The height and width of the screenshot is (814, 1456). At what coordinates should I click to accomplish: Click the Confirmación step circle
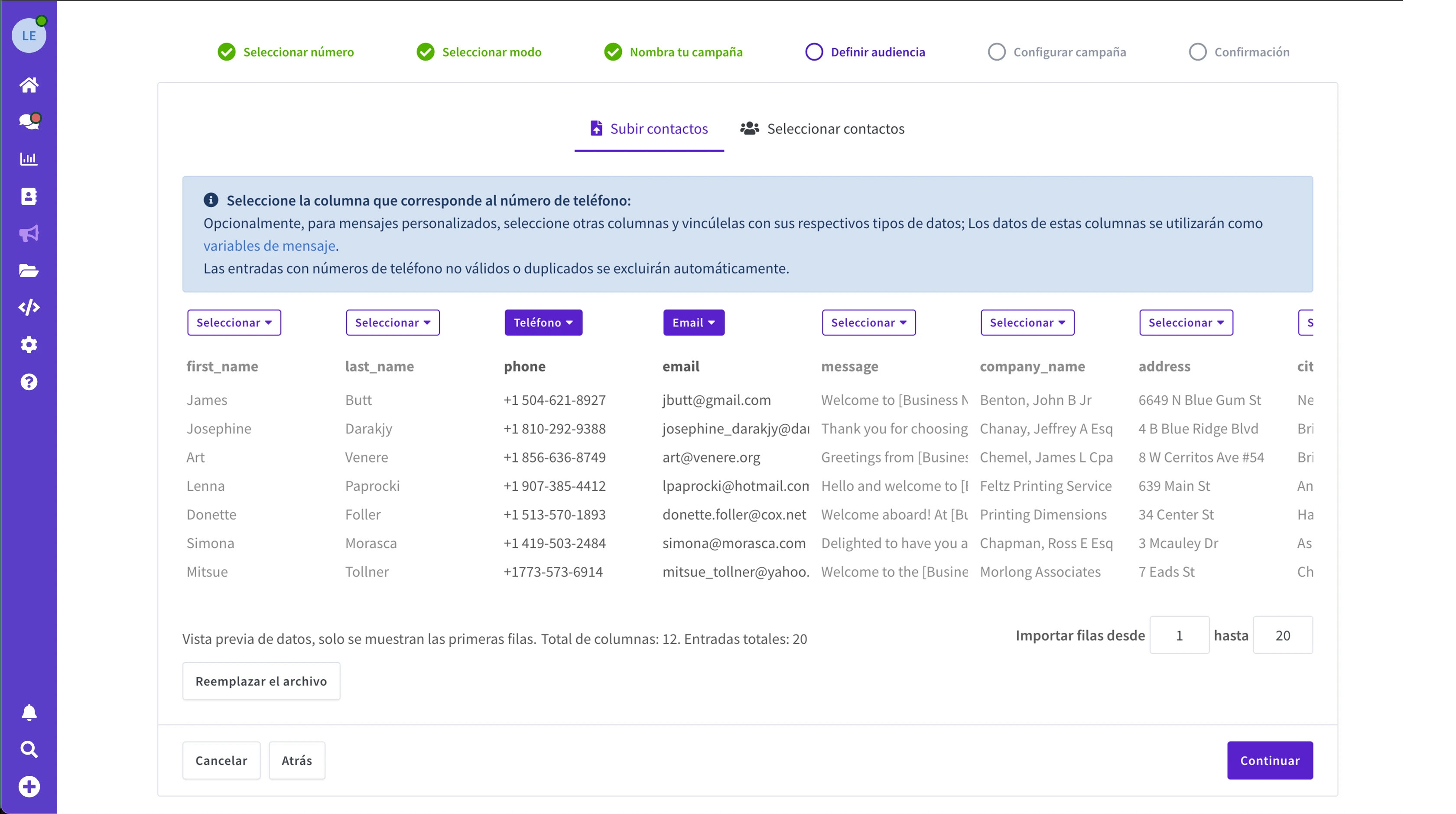point(1198,52)
